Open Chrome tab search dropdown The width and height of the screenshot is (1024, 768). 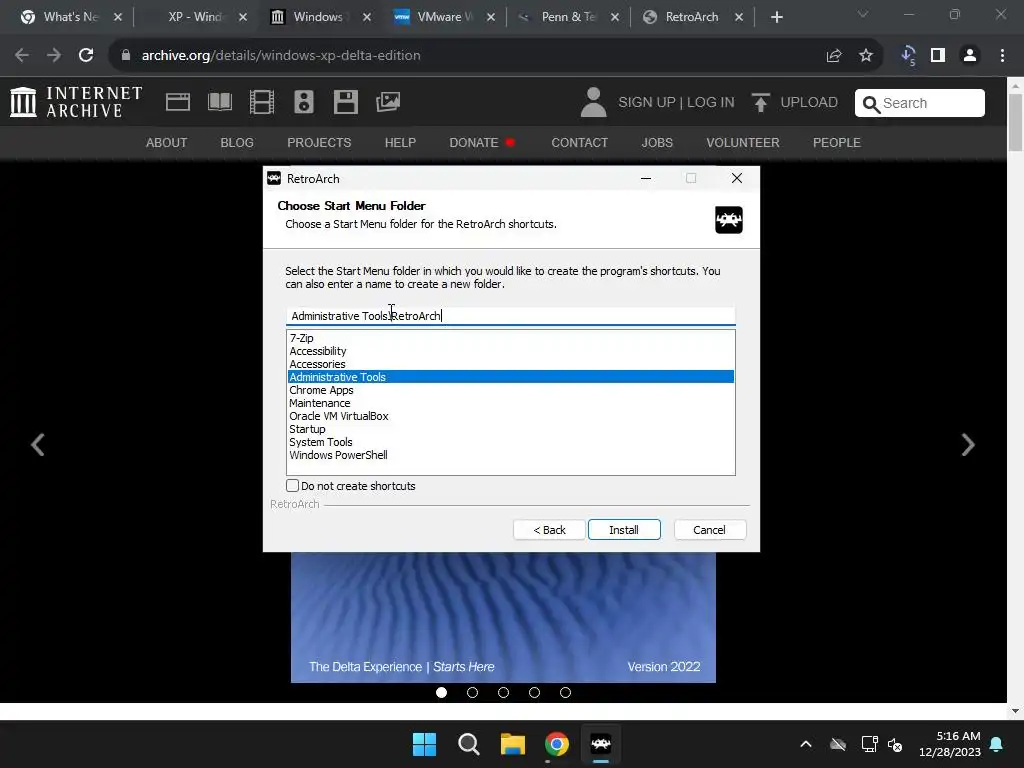863,14
